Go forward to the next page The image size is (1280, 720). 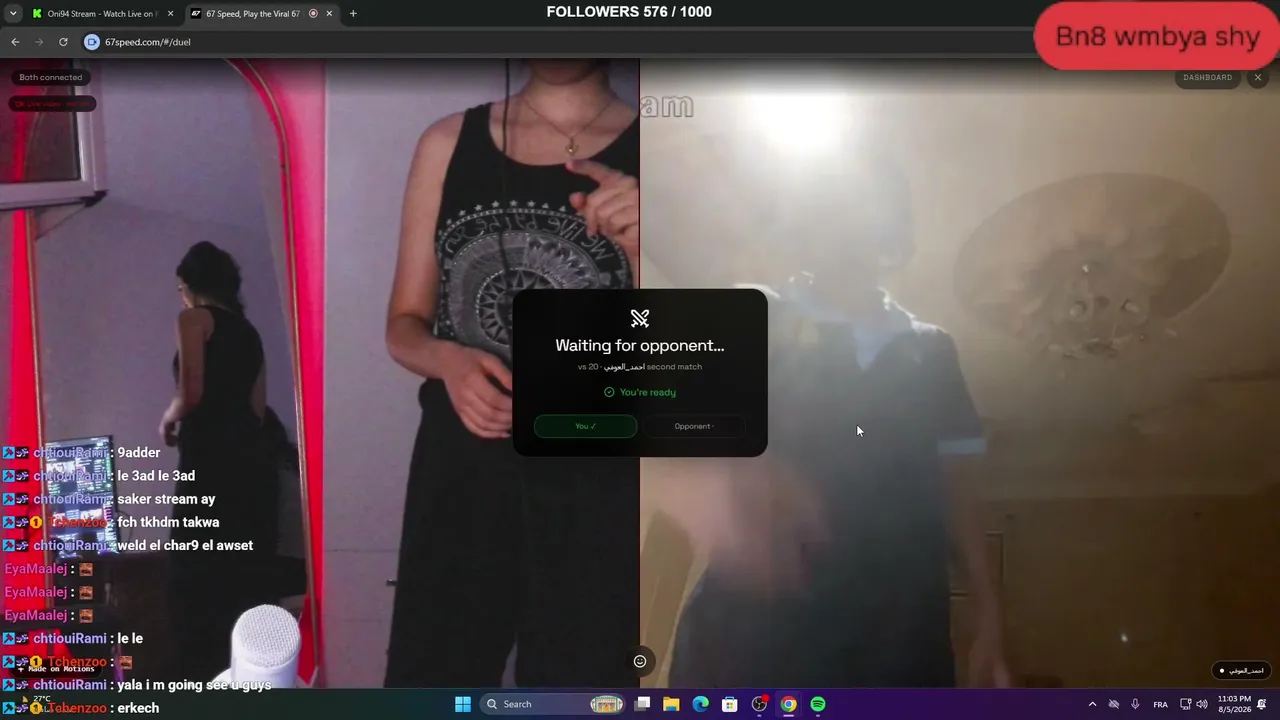[39, 42]
